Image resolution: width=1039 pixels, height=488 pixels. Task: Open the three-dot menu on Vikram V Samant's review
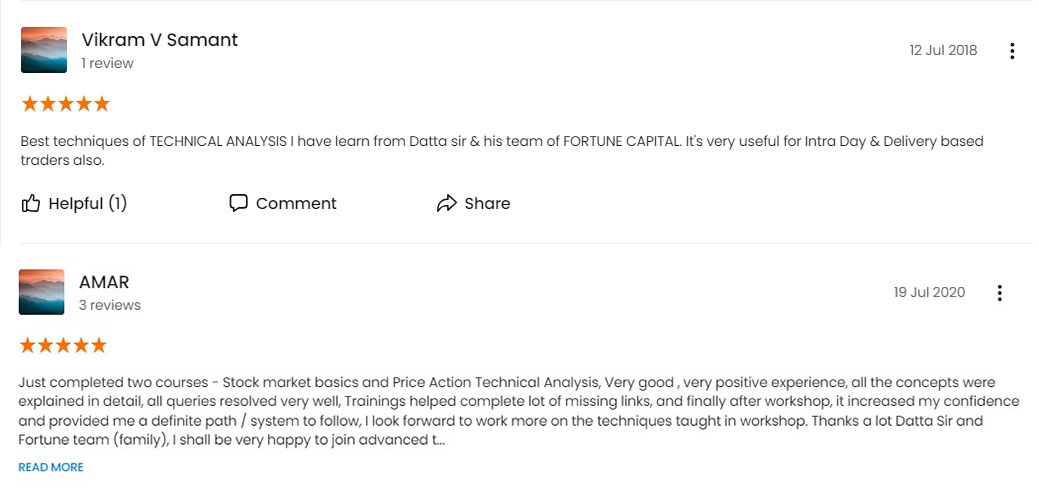point(1012,51)
